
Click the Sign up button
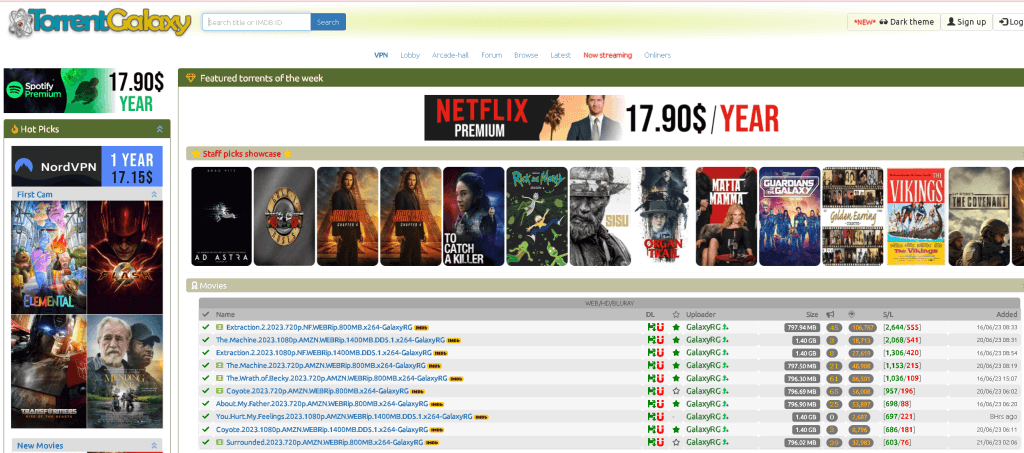coord(965,22)
